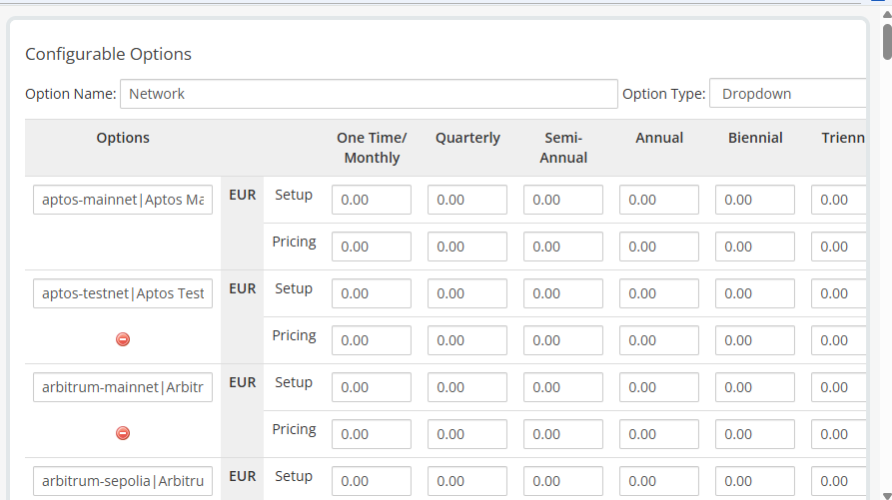Click aptos-testnet Pricing Biennial field
This screenshot has height=500, width=892.
pos(755,341)
